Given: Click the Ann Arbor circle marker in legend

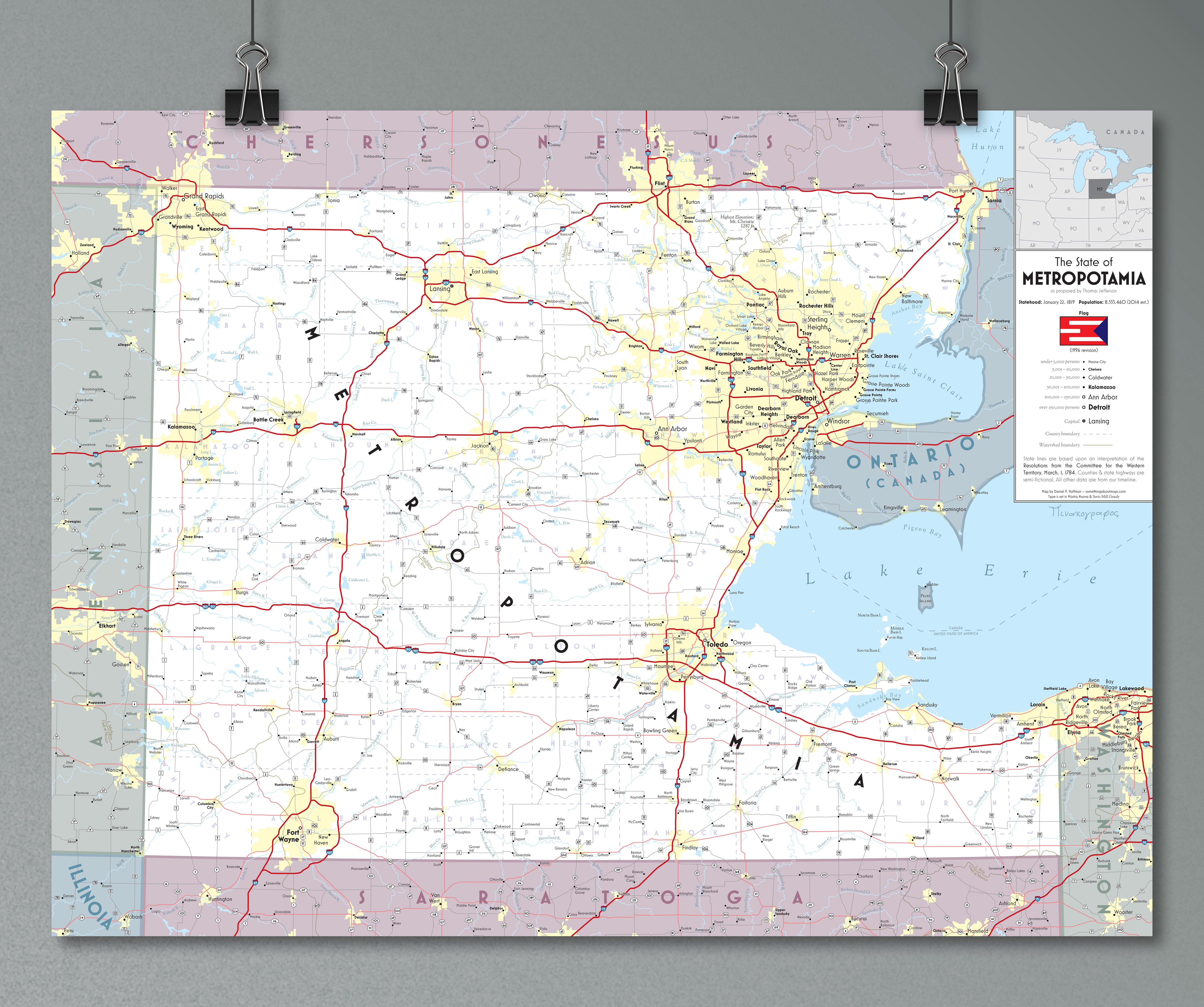Looking at the screenshot, I should tap(1084, 397).
